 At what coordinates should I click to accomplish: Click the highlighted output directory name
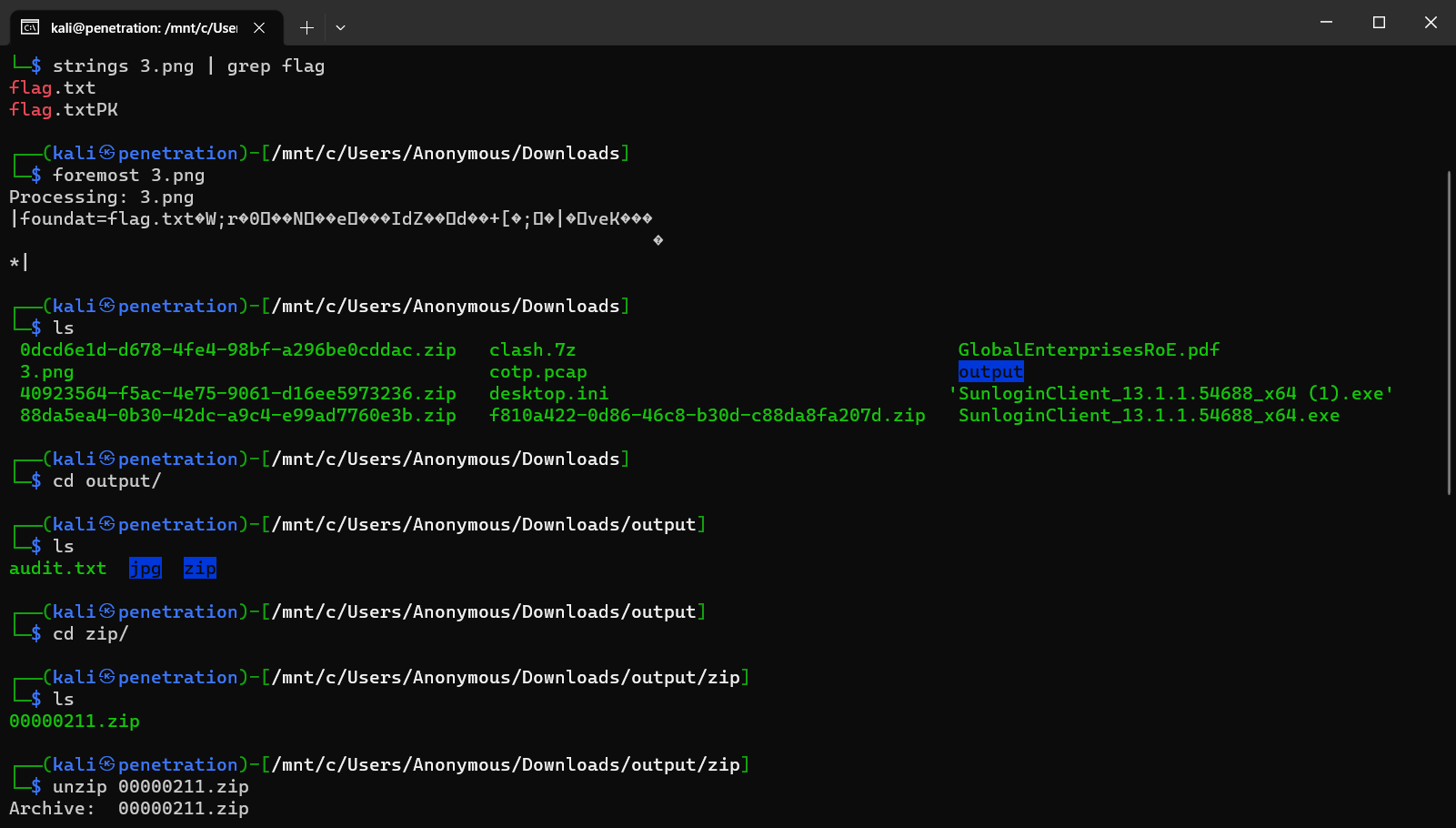(x=991, y=371)
